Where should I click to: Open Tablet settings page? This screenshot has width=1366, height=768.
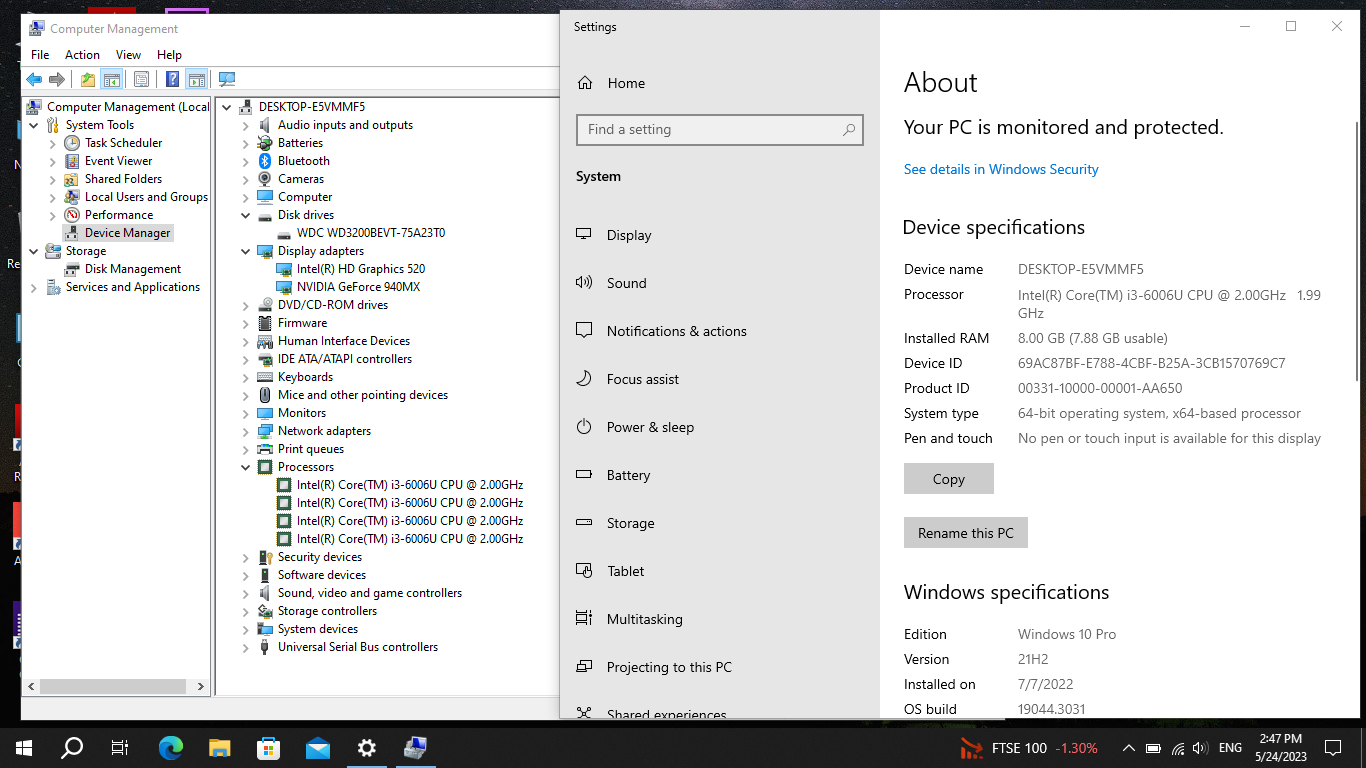[610, 571]
